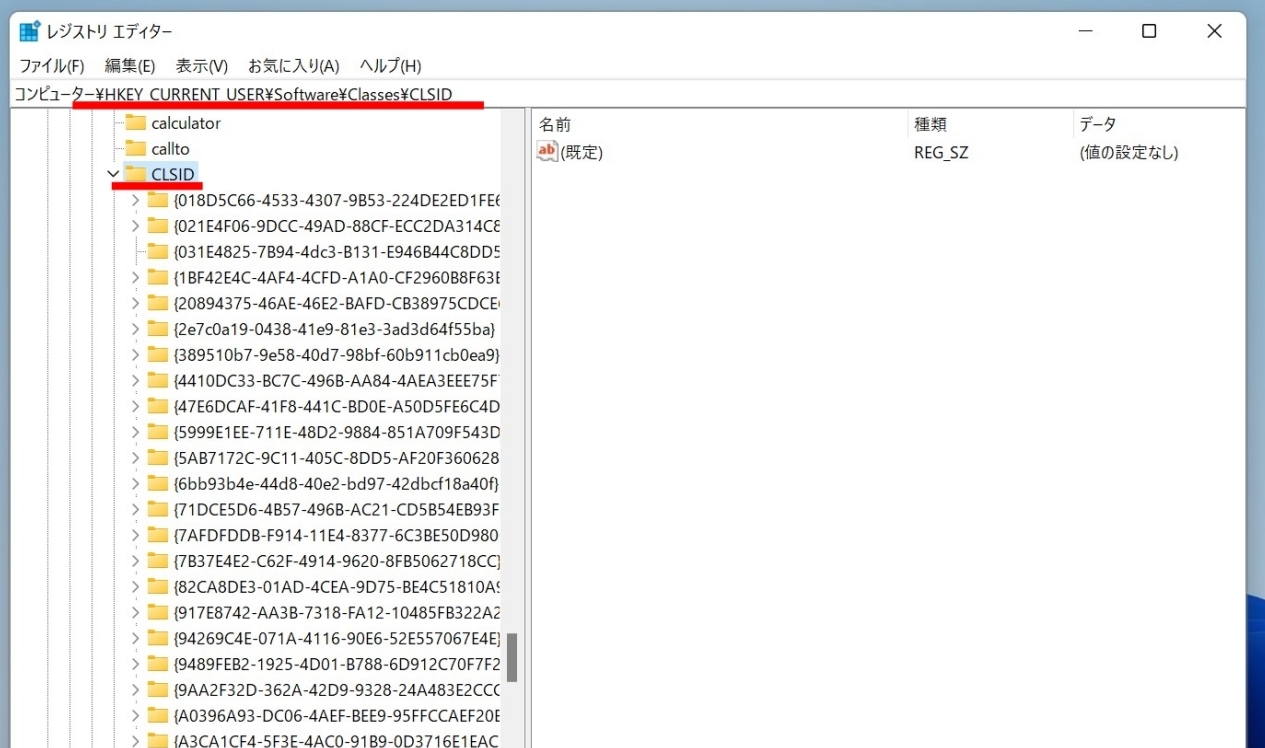1265x748 pixels.
Task: Click the CLSID folder icon
Action: tap(135, 174)
